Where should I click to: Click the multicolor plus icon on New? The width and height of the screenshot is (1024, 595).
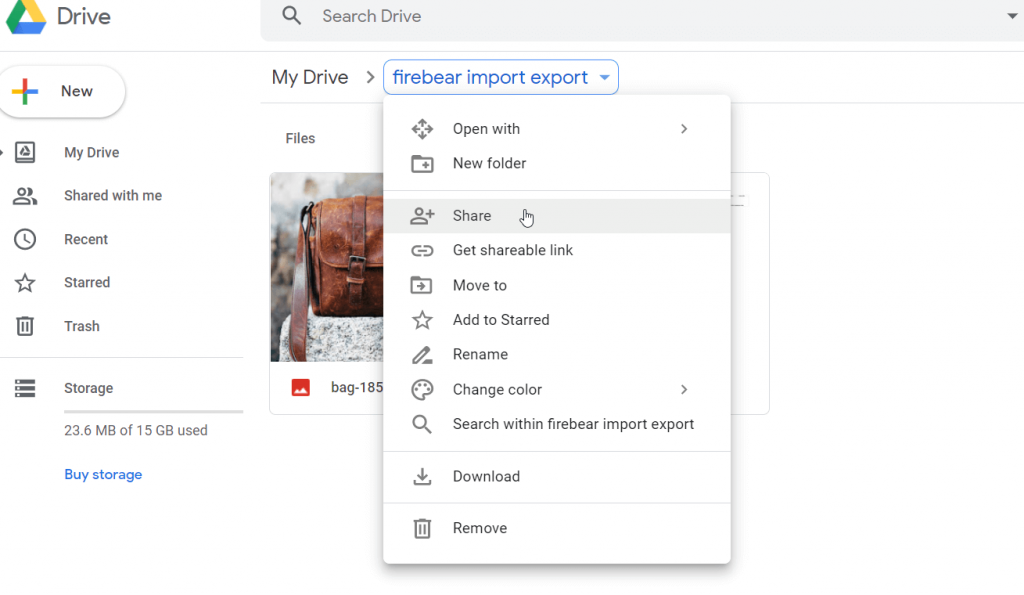click(25, 91)
